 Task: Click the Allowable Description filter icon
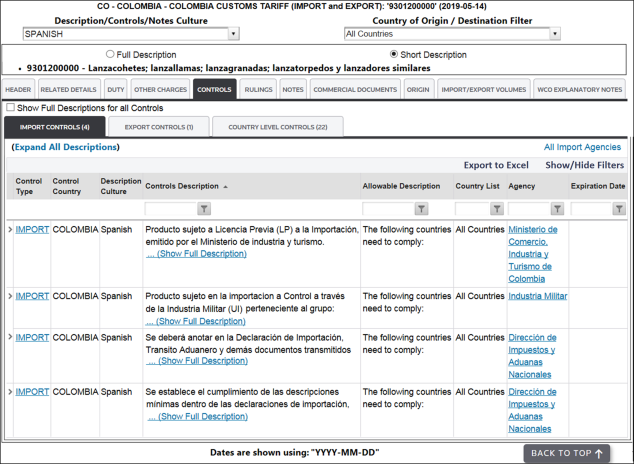(421, 209)
